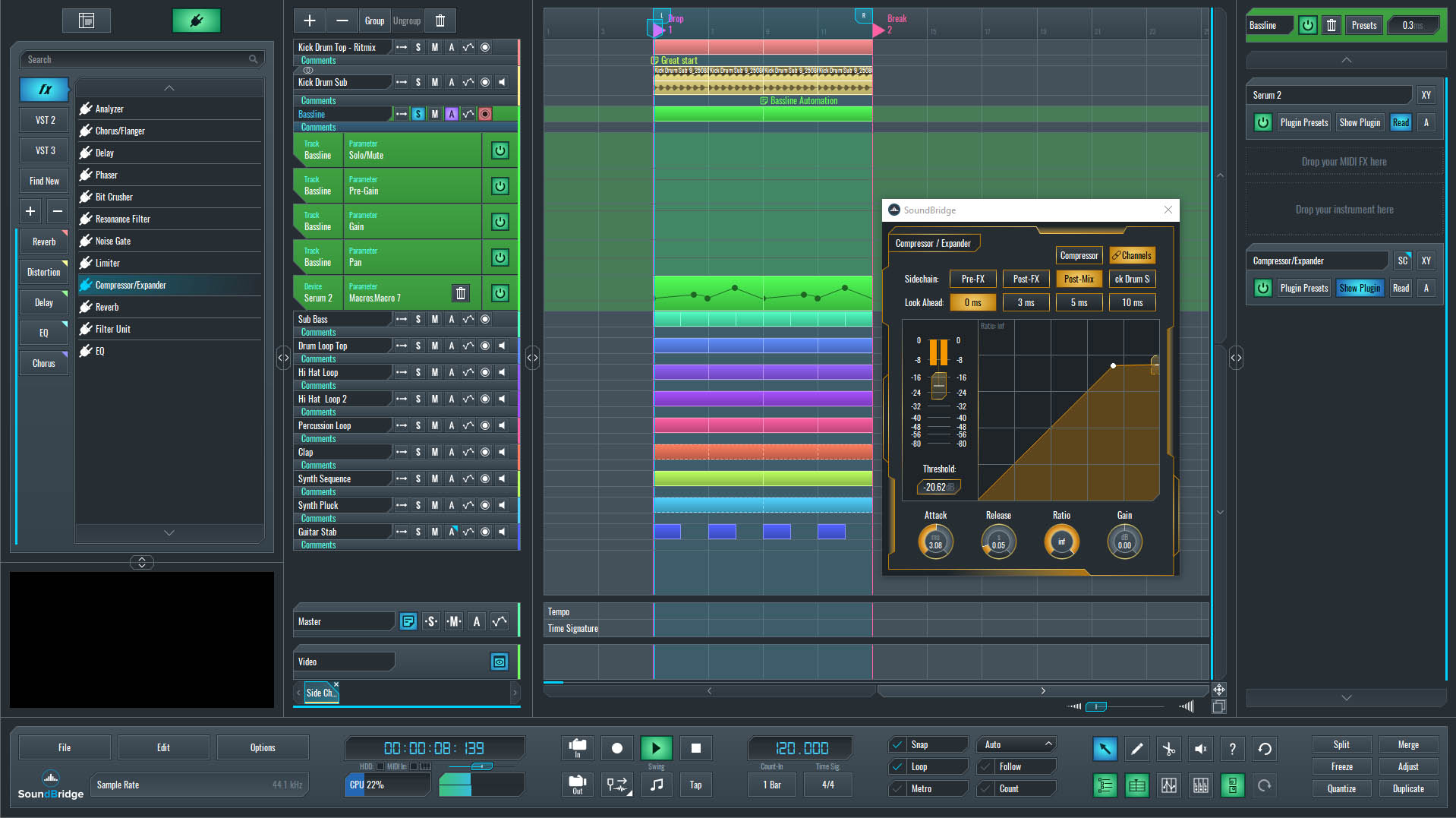This screenshot has height=818, width=1456.
Task: Open the mixer sliders view icon
Action: [x=1201, y=786]
